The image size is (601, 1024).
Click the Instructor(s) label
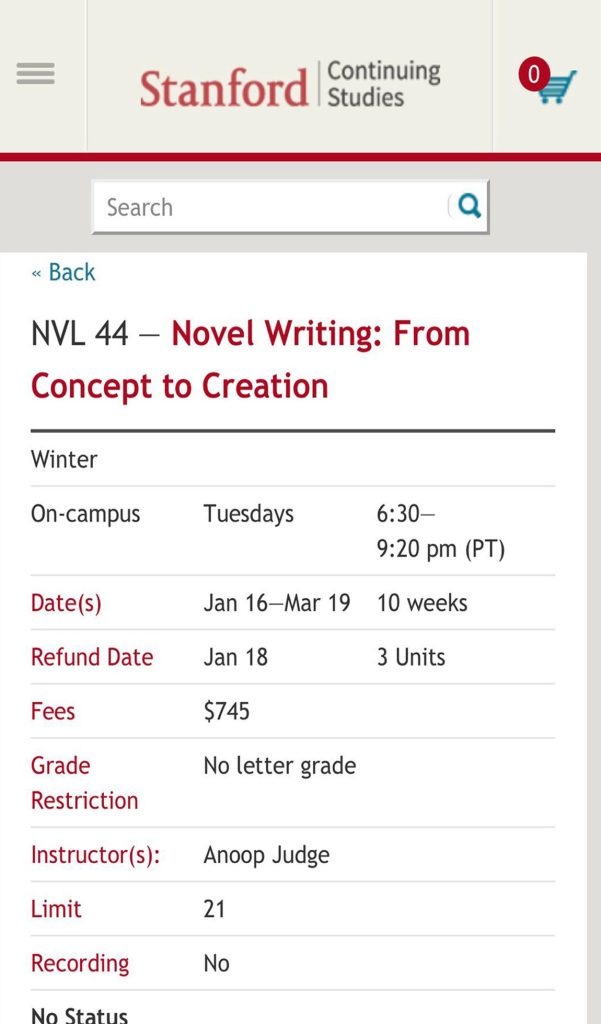(x=96, y=855)
